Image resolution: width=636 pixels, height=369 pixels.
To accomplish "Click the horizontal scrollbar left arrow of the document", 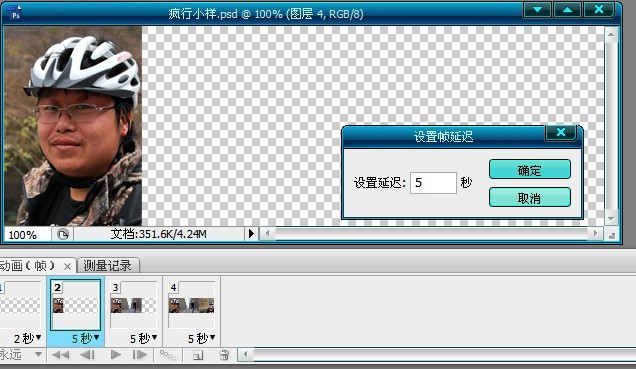I will [x=267, y=233].
